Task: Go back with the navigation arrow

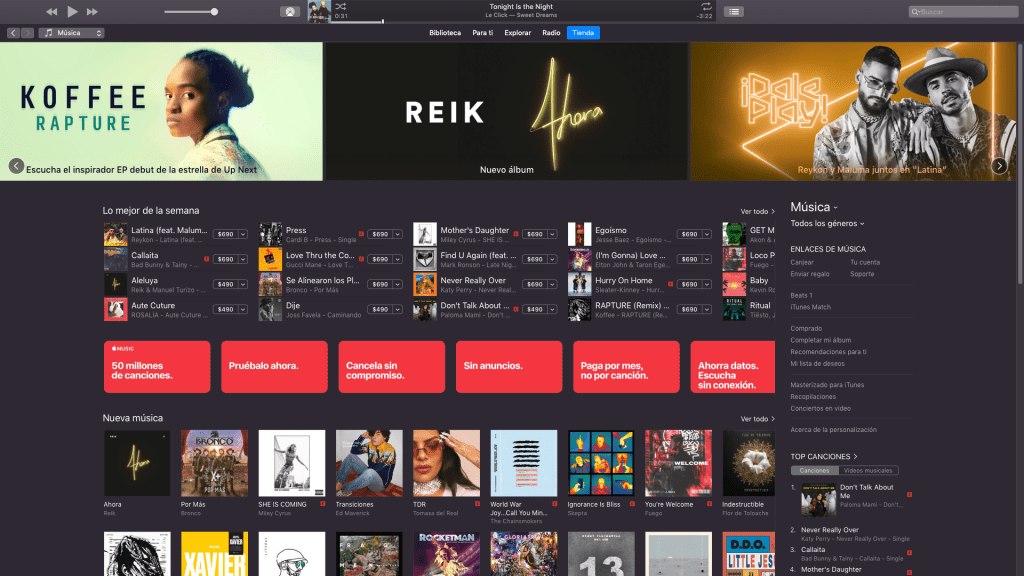Action: pos(13,33)
